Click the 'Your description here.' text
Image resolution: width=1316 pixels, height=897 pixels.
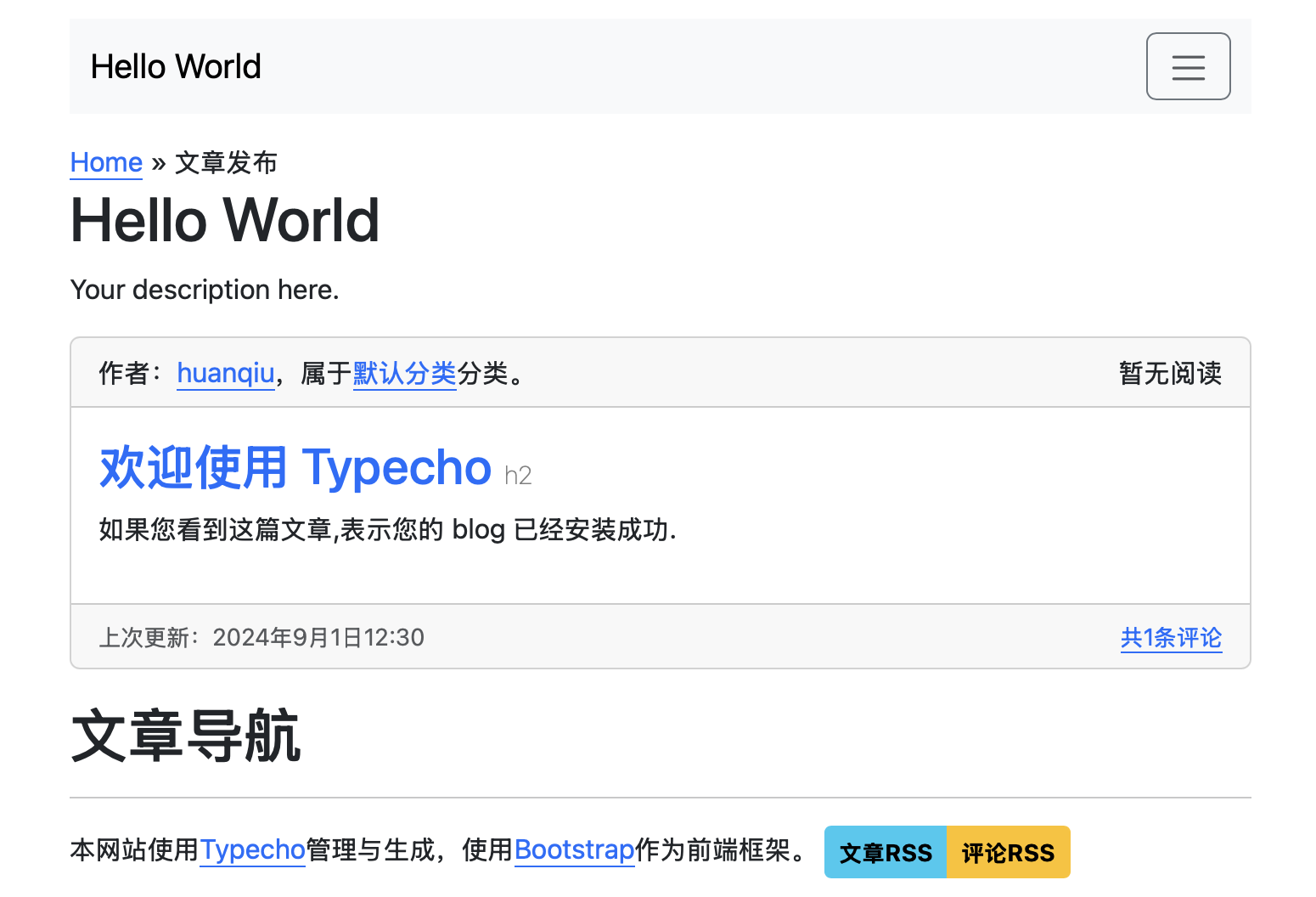205,290
